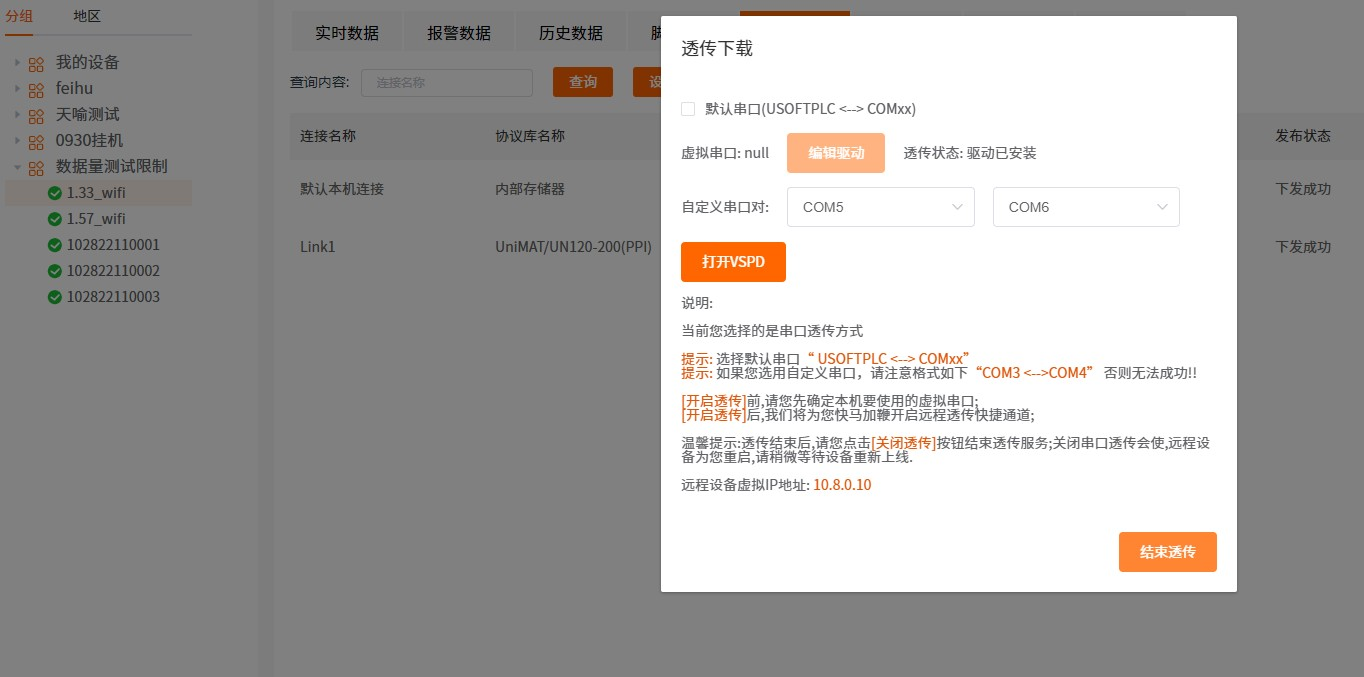Click the 发布状态 column header
This screenshot has height=677, width=1364.
pyautogui.click(x=1303, y=136)
